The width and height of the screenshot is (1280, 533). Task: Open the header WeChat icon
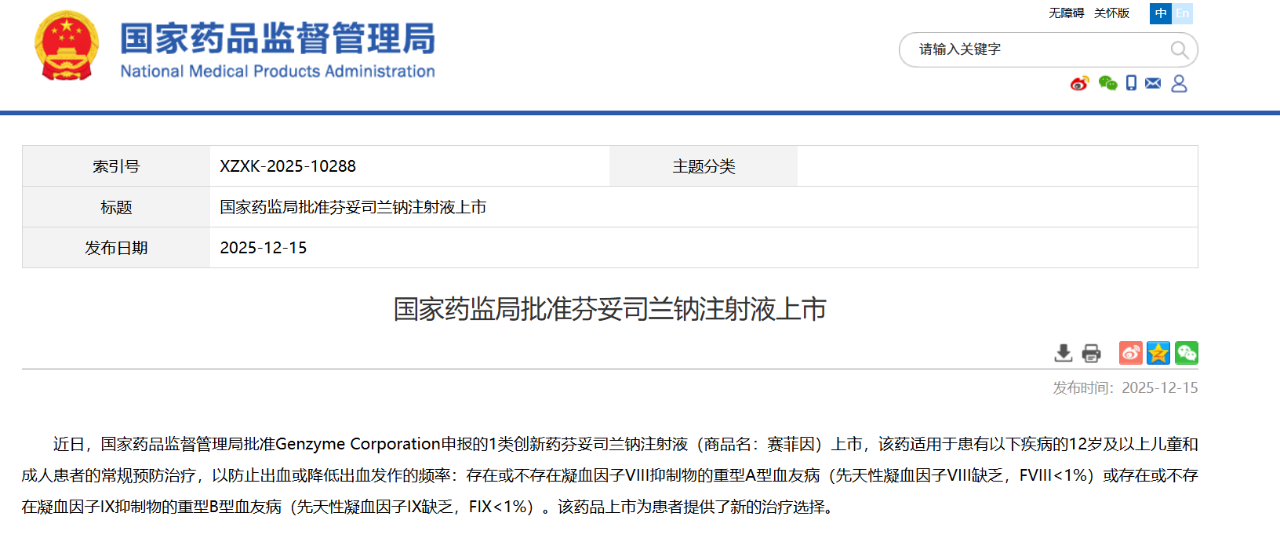click(1107, 83)
